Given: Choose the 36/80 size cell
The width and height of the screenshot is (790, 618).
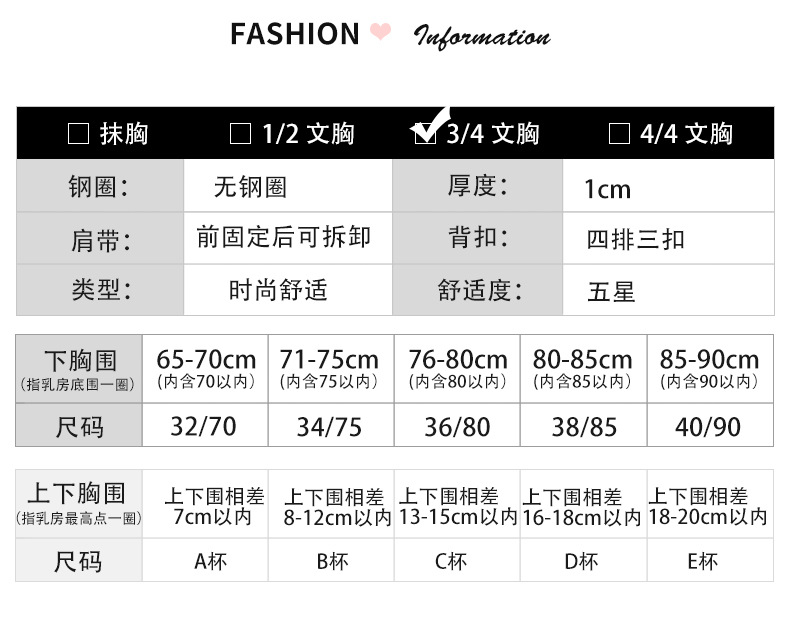Looking at the screenshot, I should 457,427.
